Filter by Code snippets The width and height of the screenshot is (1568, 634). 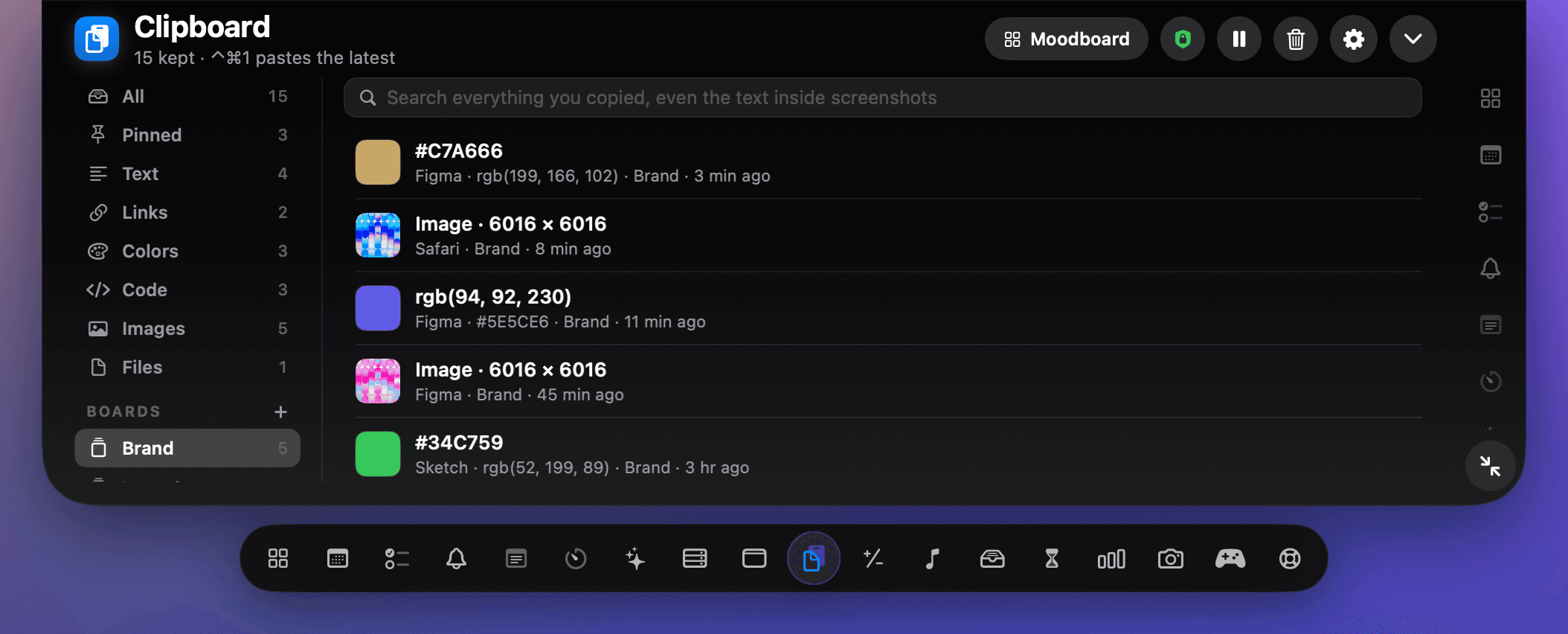187,289
